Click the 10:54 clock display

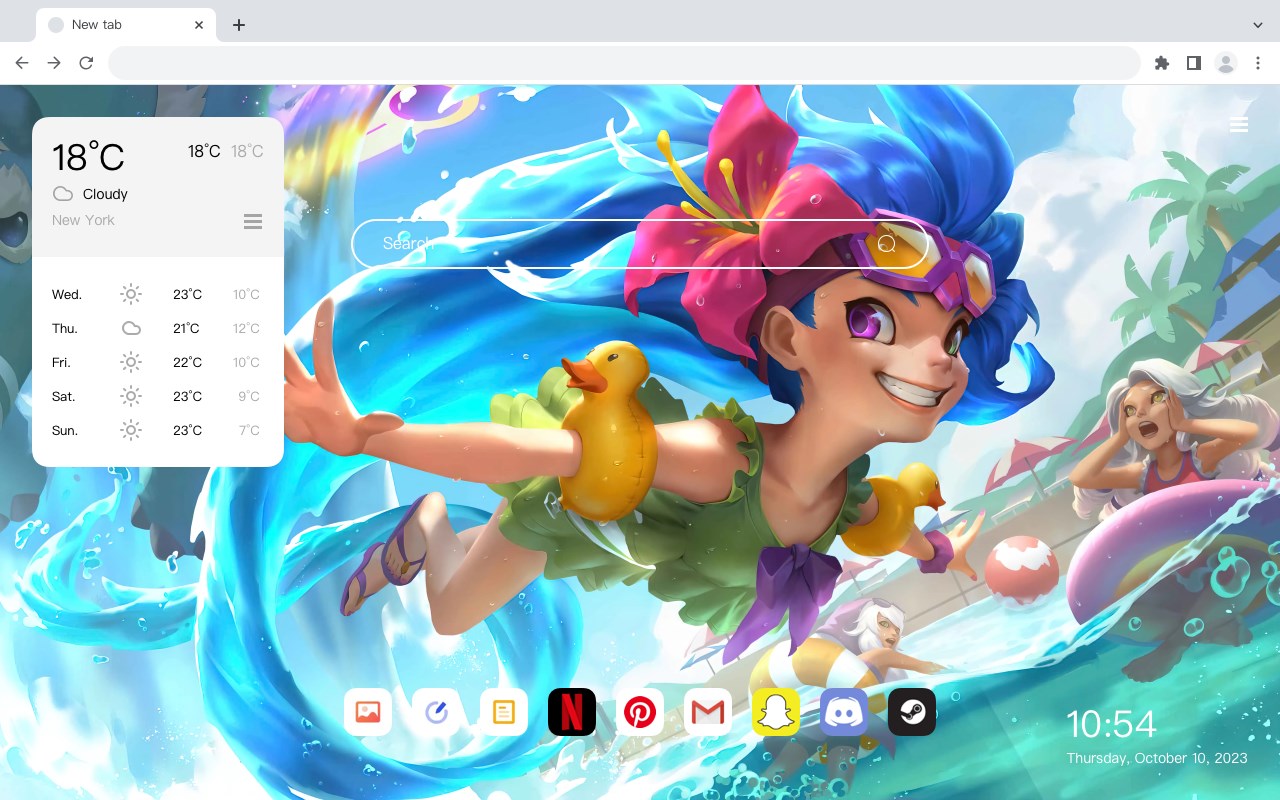pyautogui.click(x=1111, y=724)
